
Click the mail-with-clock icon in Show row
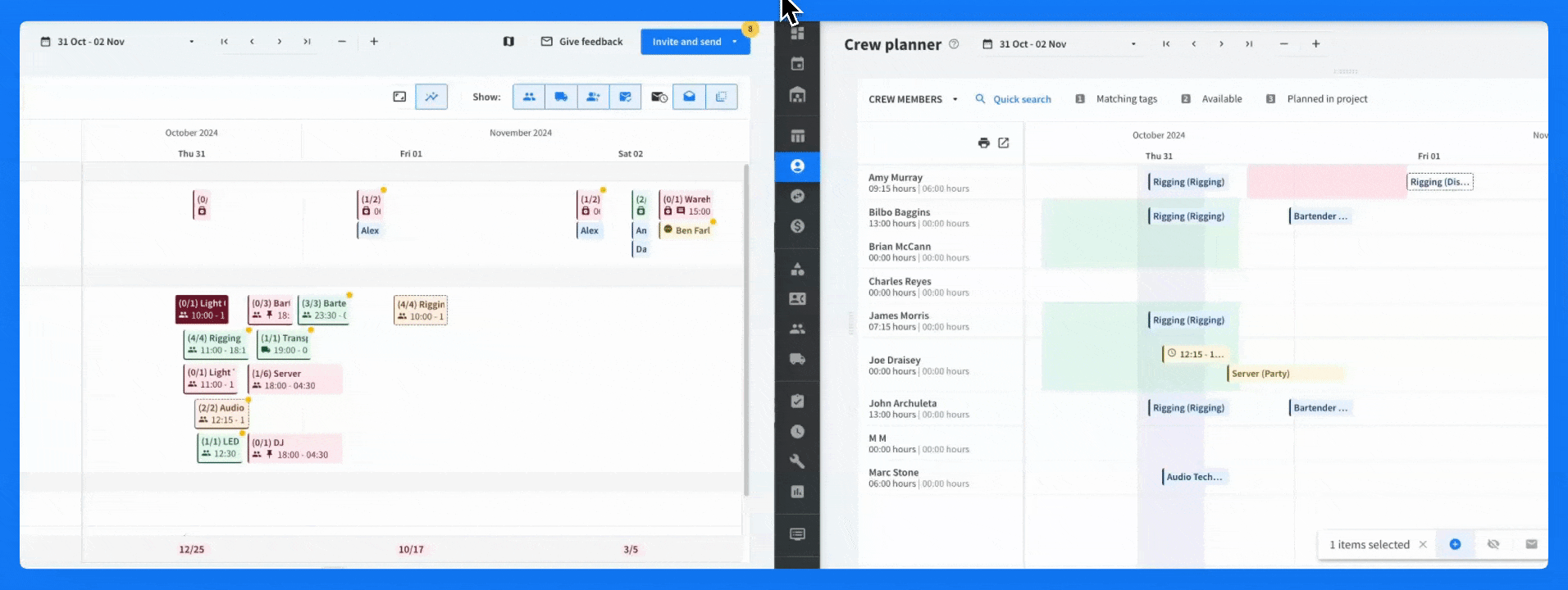pos(659,97)
